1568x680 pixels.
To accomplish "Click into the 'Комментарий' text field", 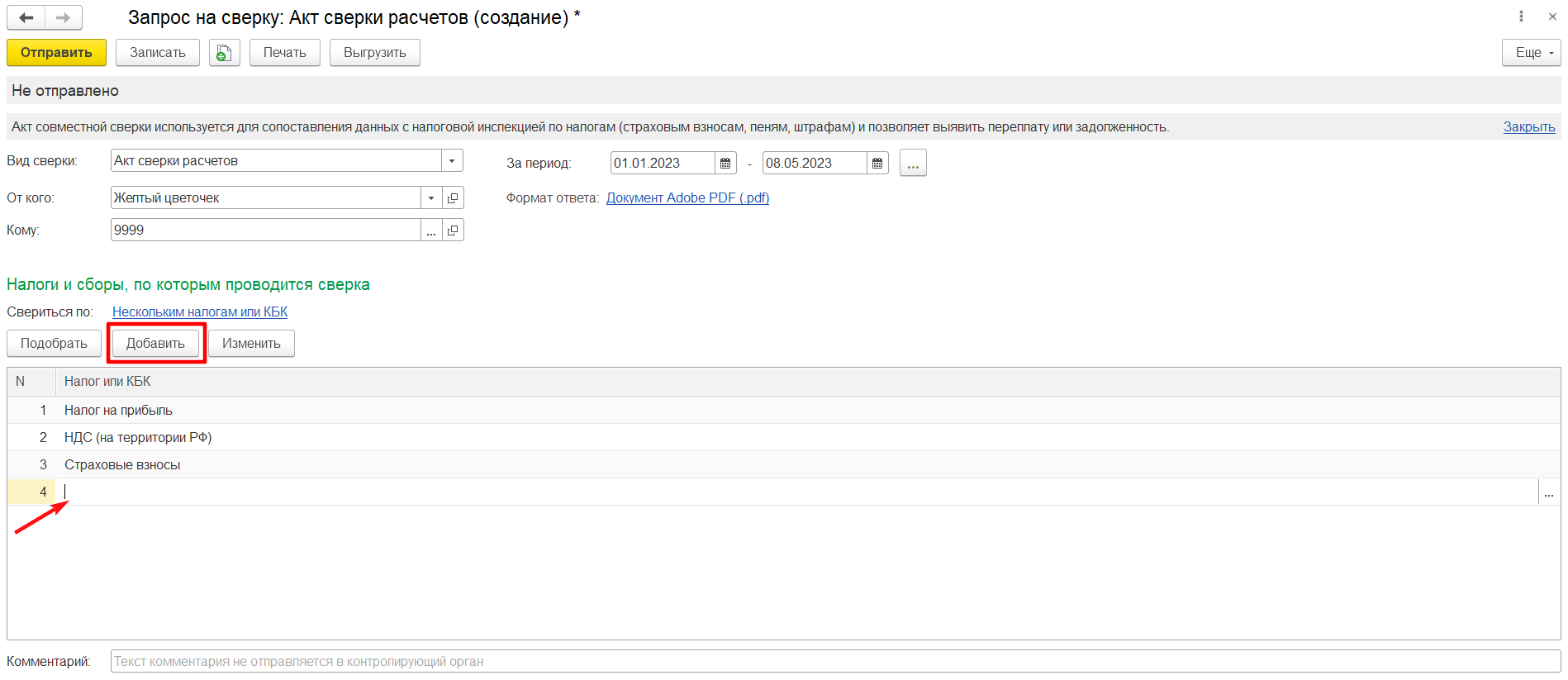I will 834,662.
